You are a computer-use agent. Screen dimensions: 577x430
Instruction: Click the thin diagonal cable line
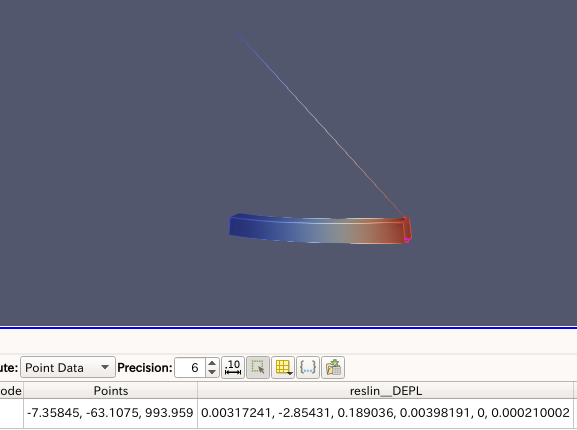coord(321,125)
